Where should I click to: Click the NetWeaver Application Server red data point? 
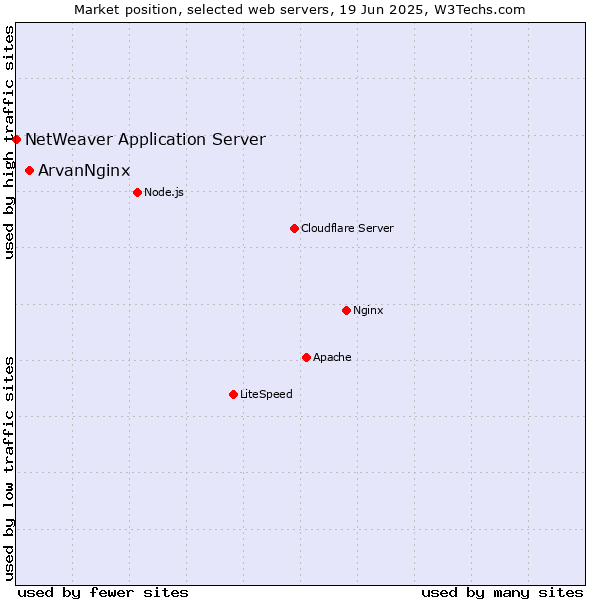tap(16, 139)
